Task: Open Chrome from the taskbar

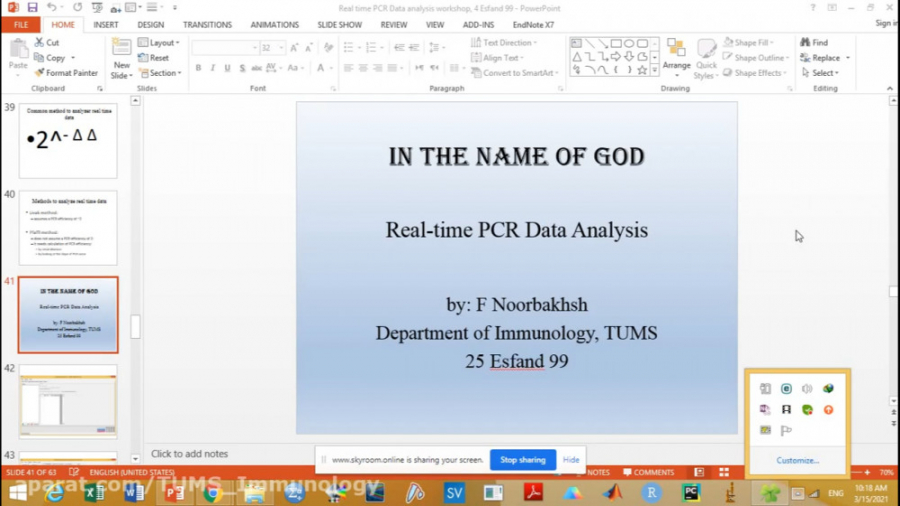Action: pyautogui.click(x=214, y=492)
